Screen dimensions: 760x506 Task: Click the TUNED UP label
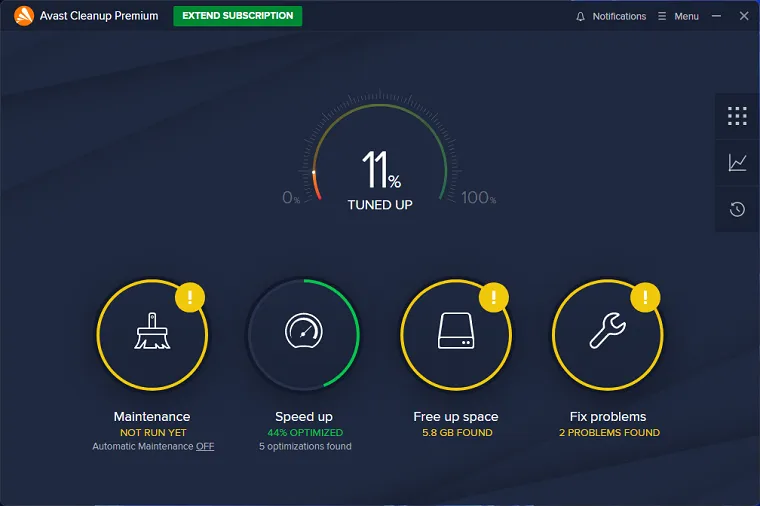pos(380,205)
